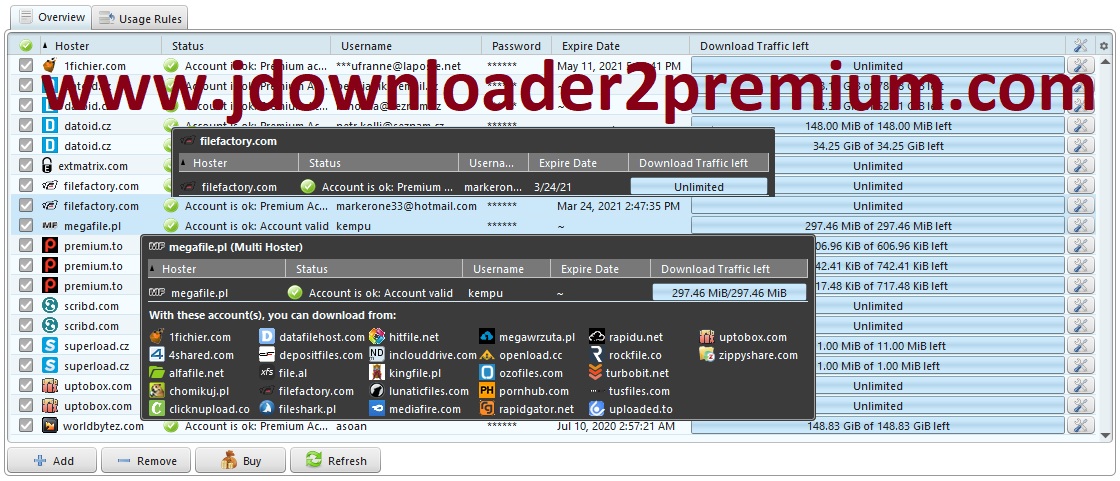Click Unlimited traffic bar of 1fichier.com row
1120x481 pixels.
click(x=878, y=66)
